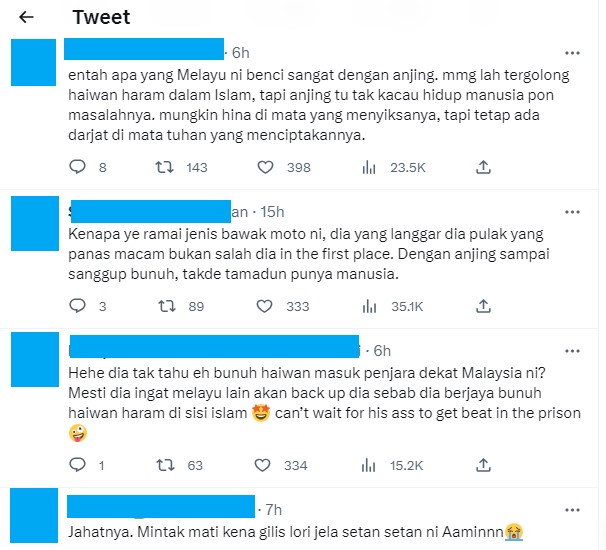Image resolution: width=606 pixels, height=550 pixels.
Task: Like the tweet with 398 likes
Action: (x=266, y=167)
